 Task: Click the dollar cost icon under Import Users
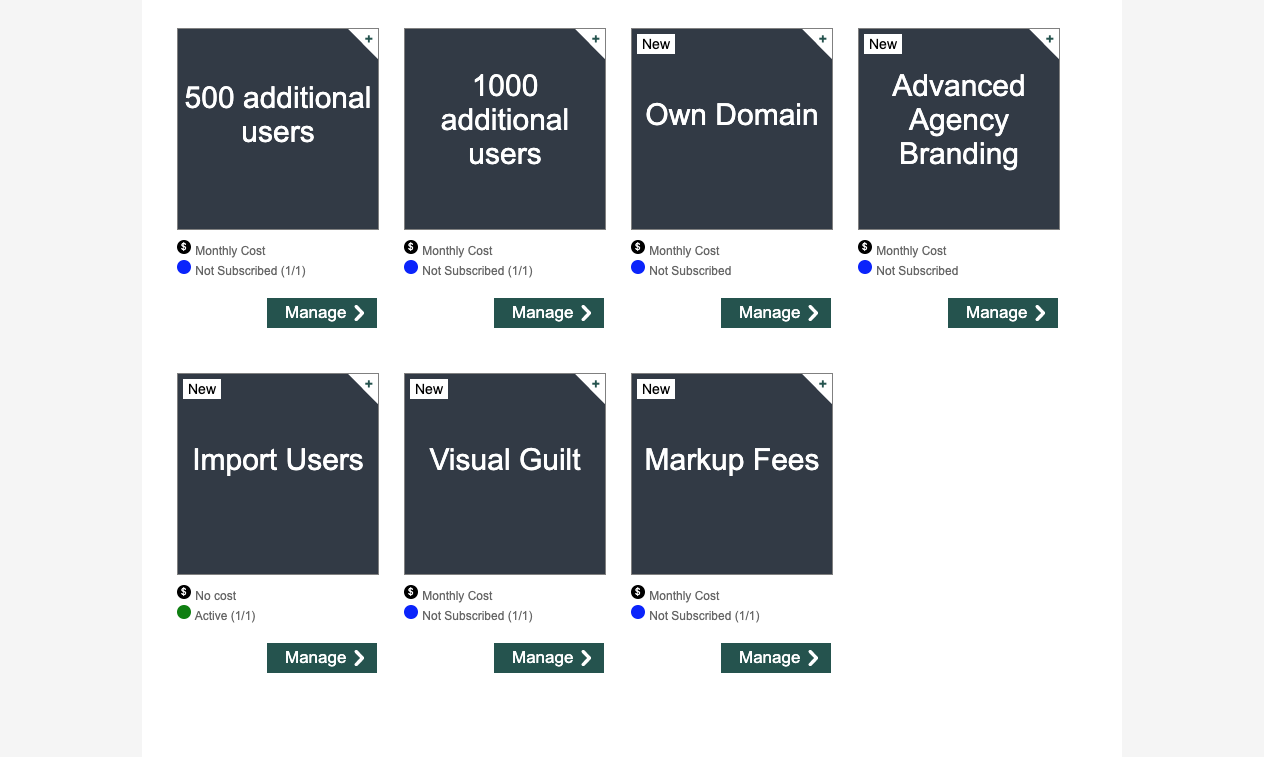point(184,592)
